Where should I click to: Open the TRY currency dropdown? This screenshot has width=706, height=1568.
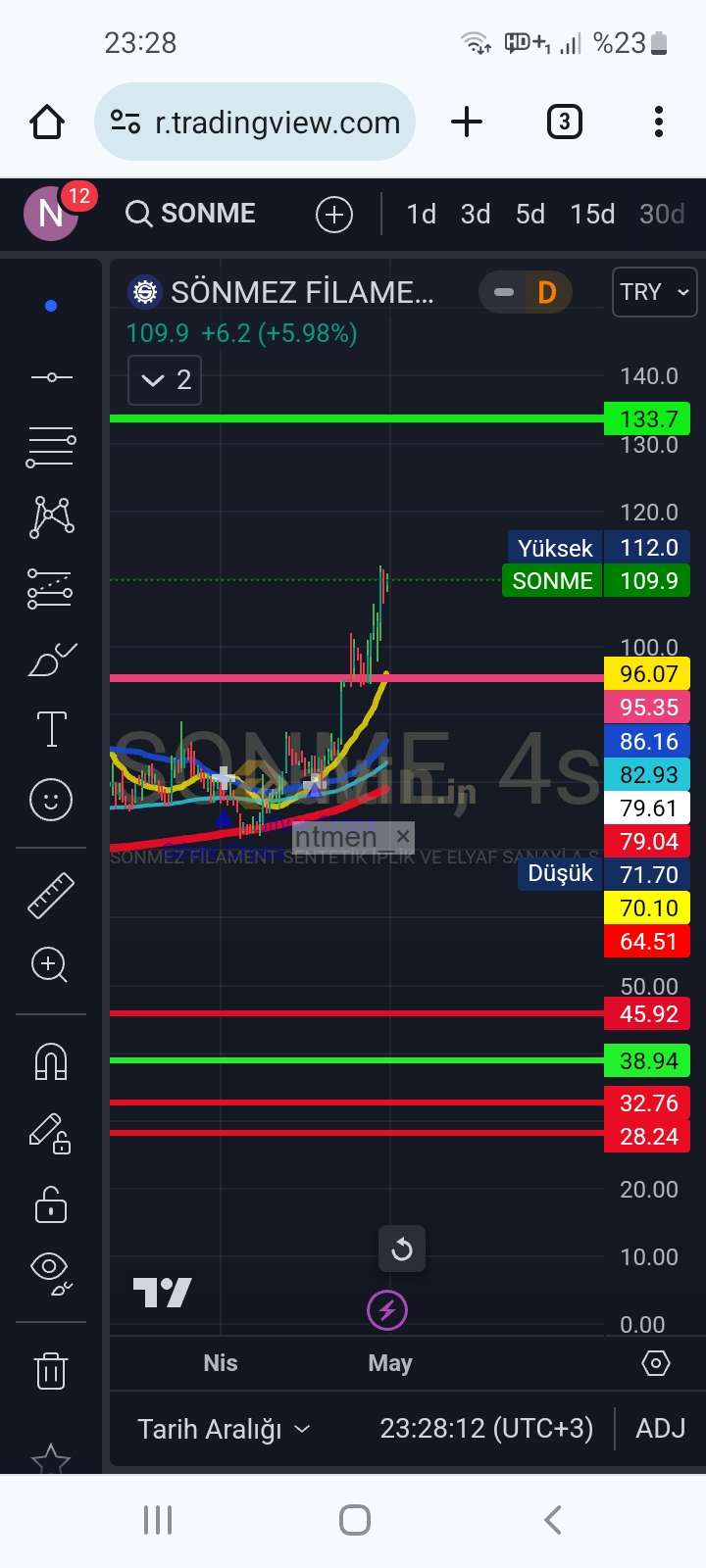pyautogui.click(x=654, y=292)
